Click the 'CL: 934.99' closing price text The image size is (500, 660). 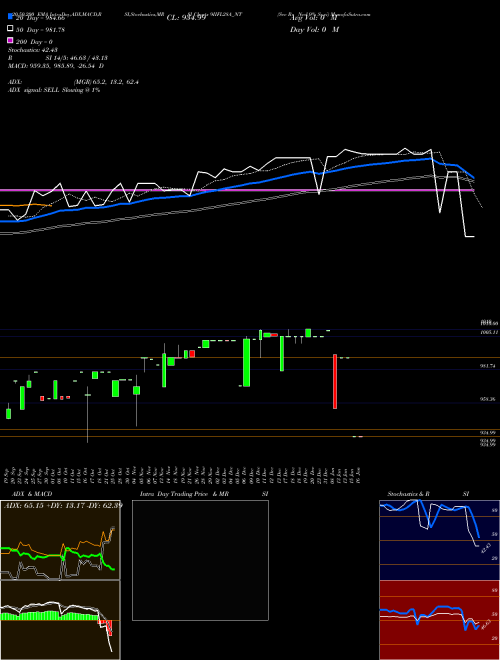(186, 18)
